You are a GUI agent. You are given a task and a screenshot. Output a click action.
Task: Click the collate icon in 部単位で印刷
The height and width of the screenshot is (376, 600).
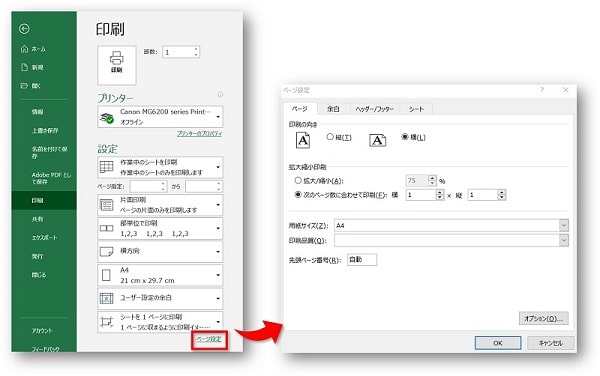[106, 228]
